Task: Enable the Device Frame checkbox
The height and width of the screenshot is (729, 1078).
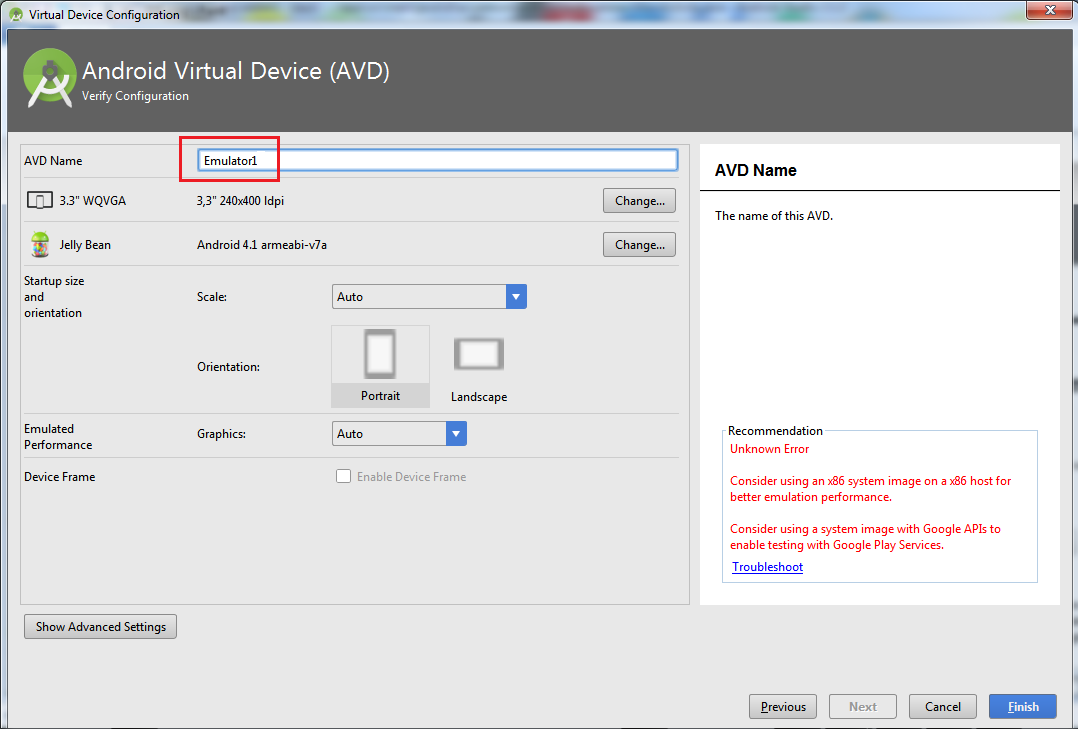Action: (344, 476)
